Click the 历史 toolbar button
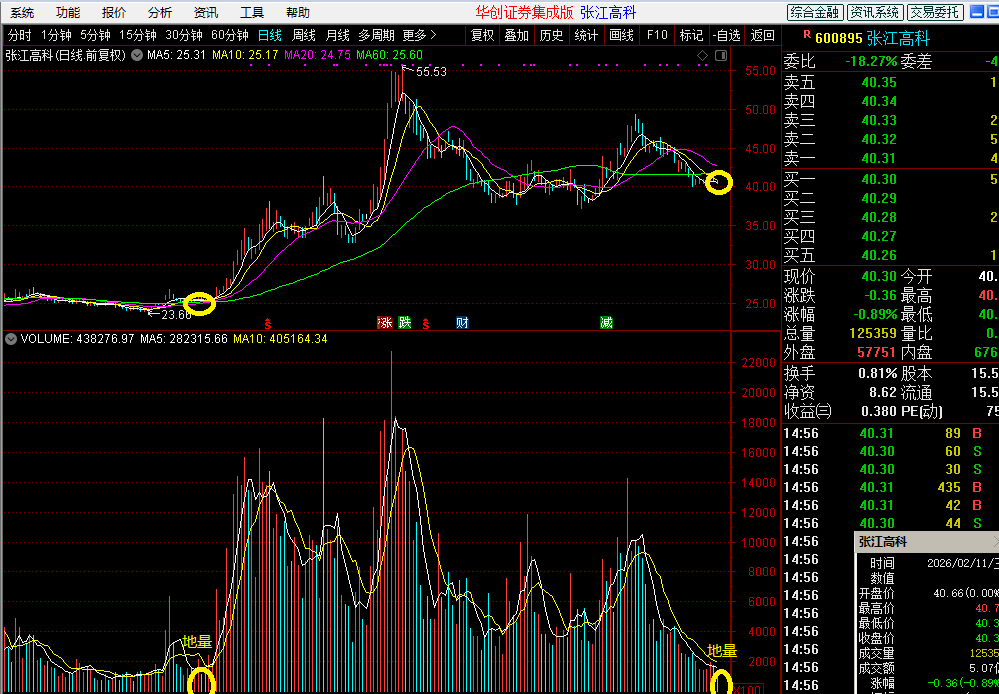Image resolution: width=999 pixels, height=694 pixels. point(552,36)
